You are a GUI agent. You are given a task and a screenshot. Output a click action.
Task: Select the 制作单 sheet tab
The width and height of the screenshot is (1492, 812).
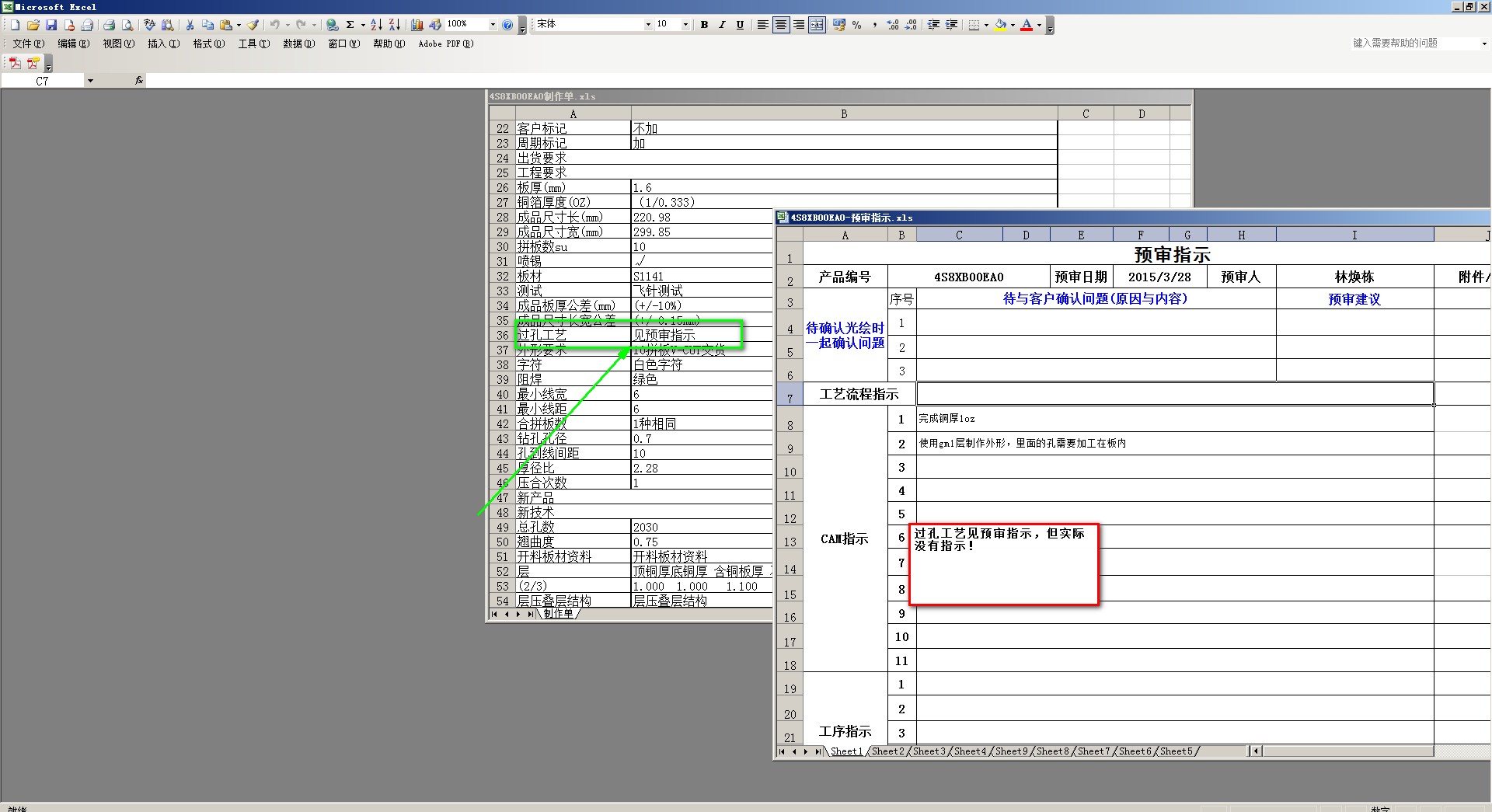(x=558, y=614)
